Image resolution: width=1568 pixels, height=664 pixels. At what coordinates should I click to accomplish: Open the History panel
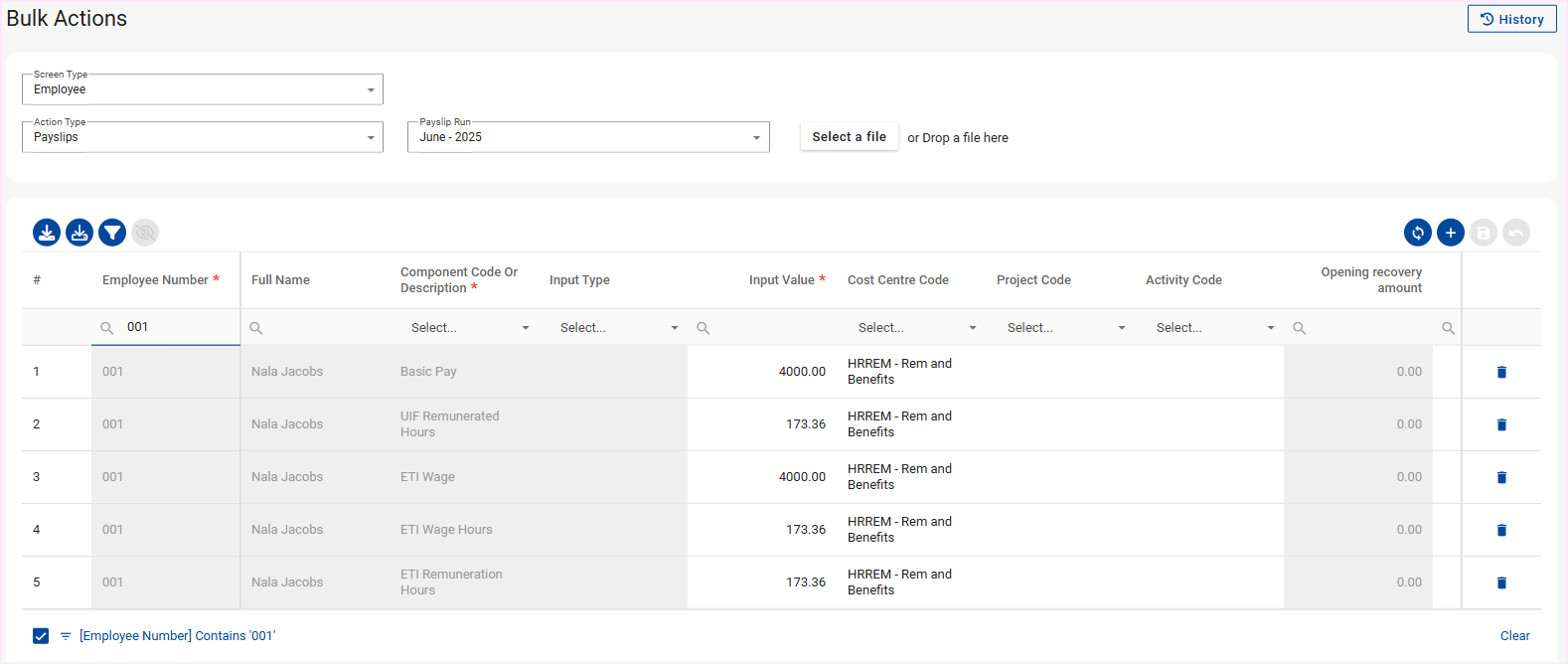point(1511,19)
